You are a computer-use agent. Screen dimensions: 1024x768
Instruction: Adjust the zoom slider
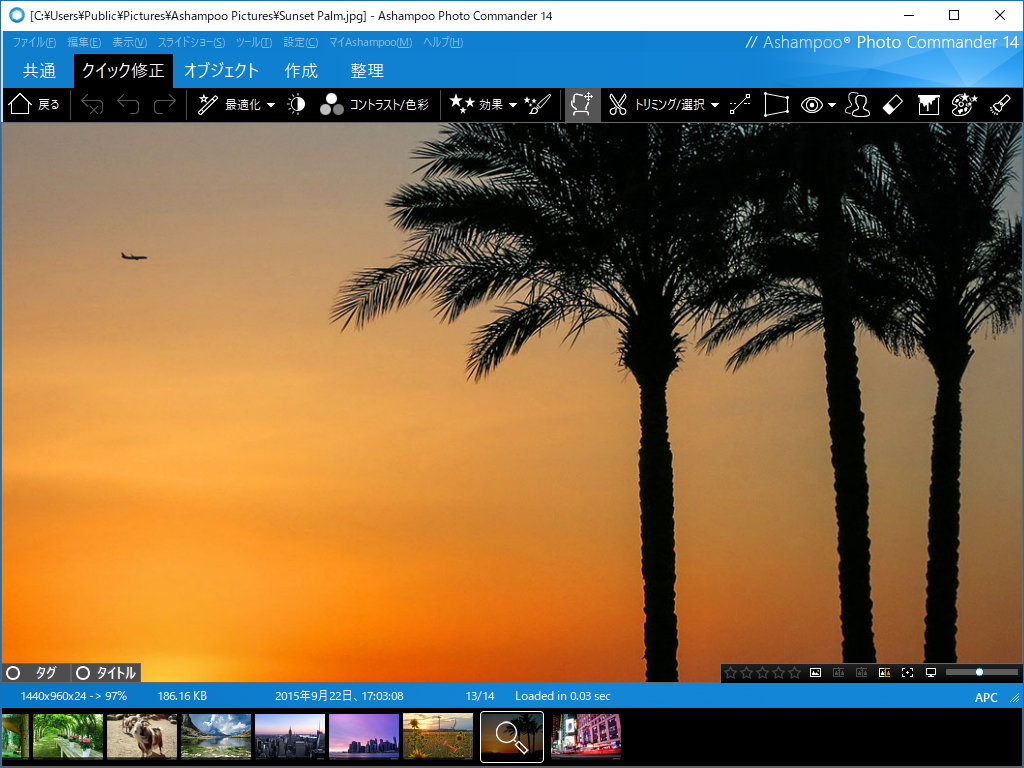coord(981,672)
